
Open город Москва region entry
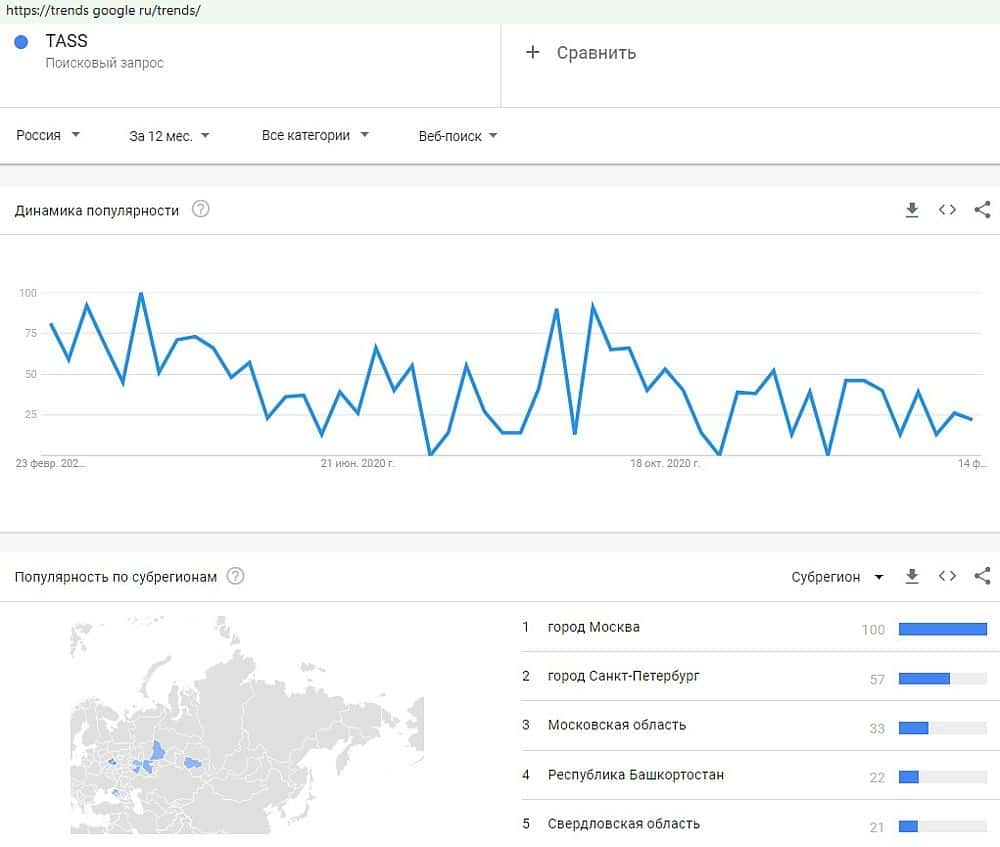coord(594,627)
